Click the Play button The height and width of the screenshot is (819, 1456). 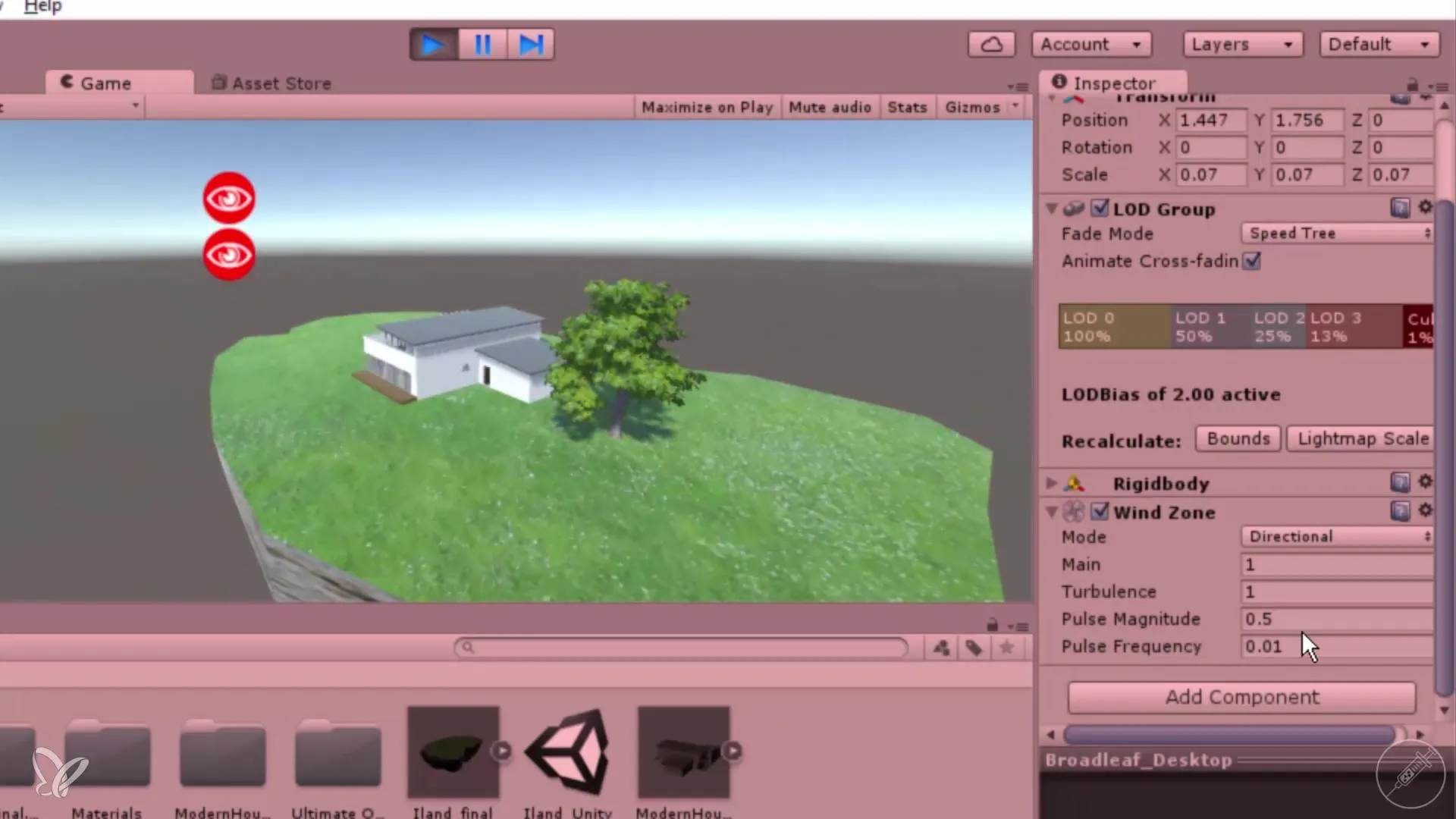tap(432, 45)
